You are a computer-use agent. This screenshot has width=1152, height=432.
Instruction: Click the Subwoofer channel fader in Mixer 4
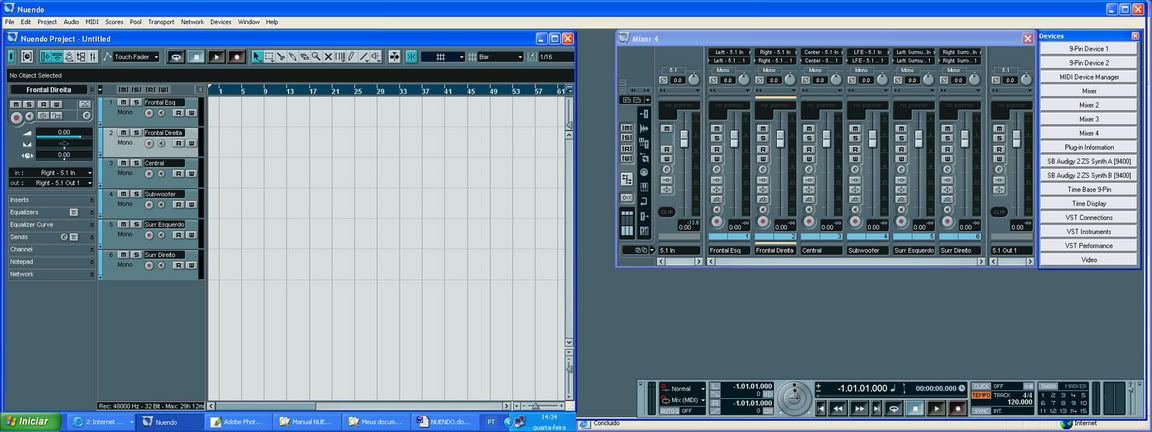[x=873, y=138]
